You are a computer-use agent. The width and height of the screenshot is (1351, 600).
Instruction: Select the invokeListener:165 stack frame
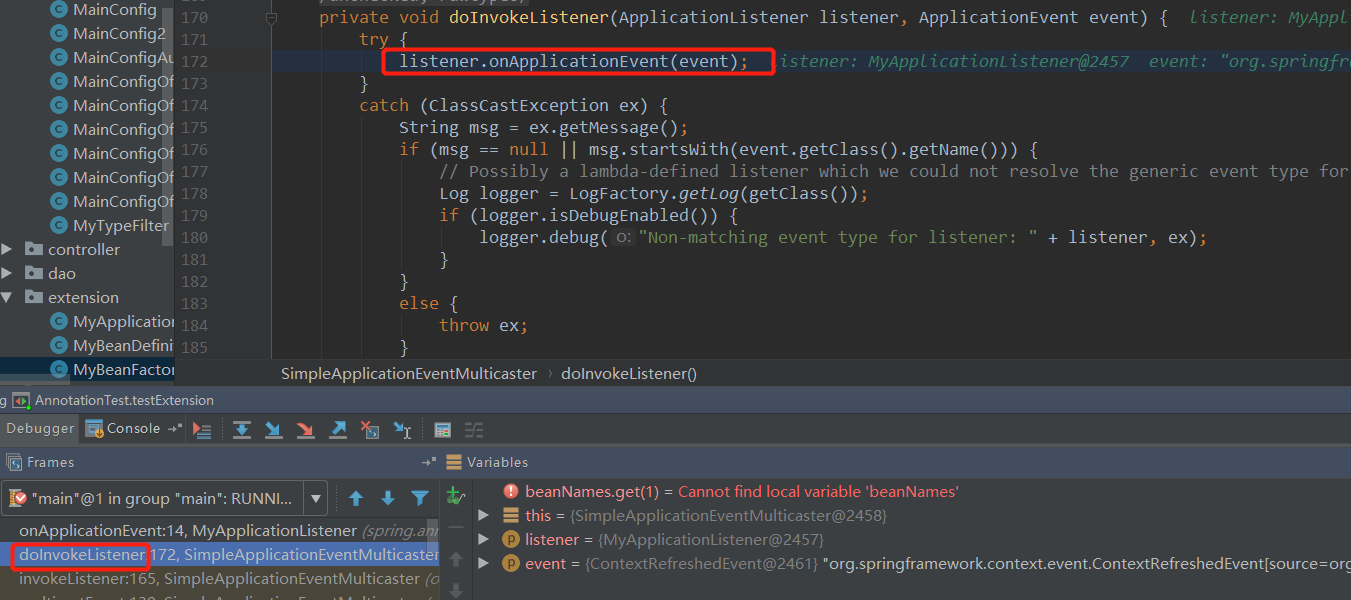pos(219,578)
